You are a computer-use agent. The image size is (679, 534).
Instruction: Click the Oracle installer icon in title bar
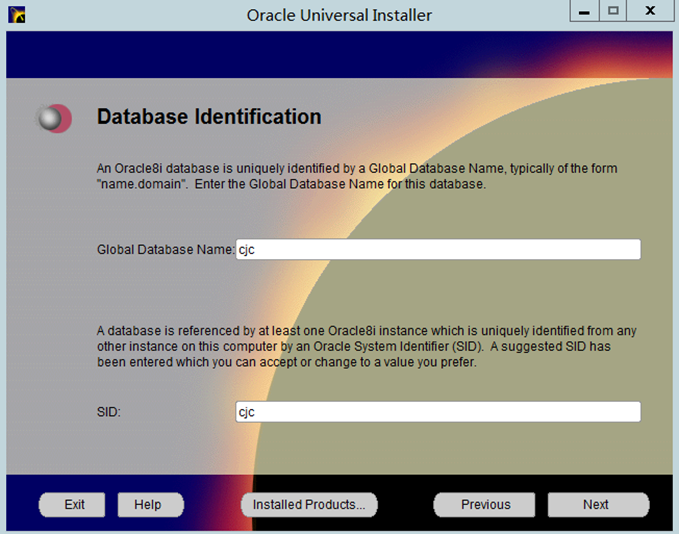click(x=16, y=14)
